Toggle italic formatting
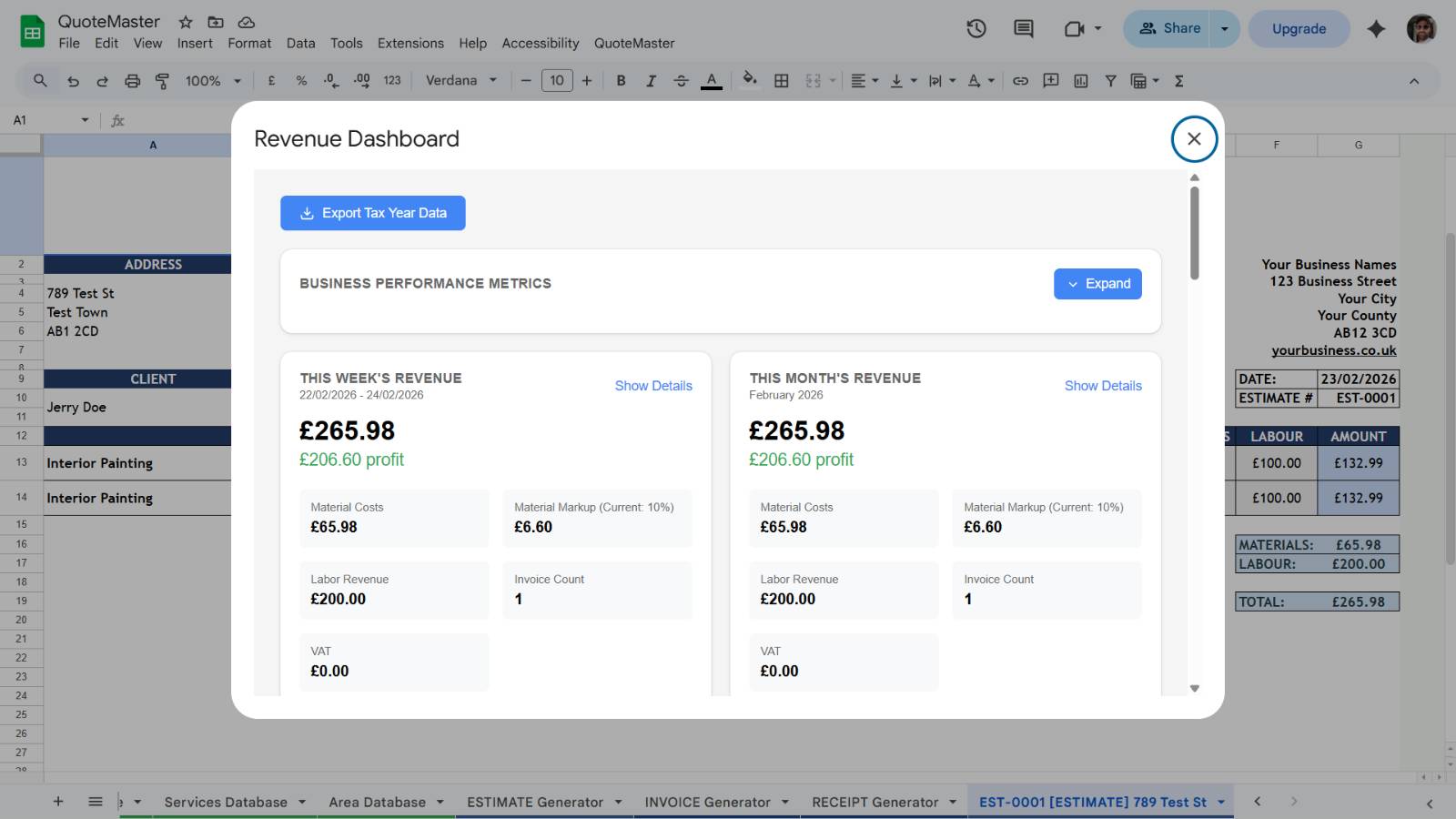 (652, 80)
